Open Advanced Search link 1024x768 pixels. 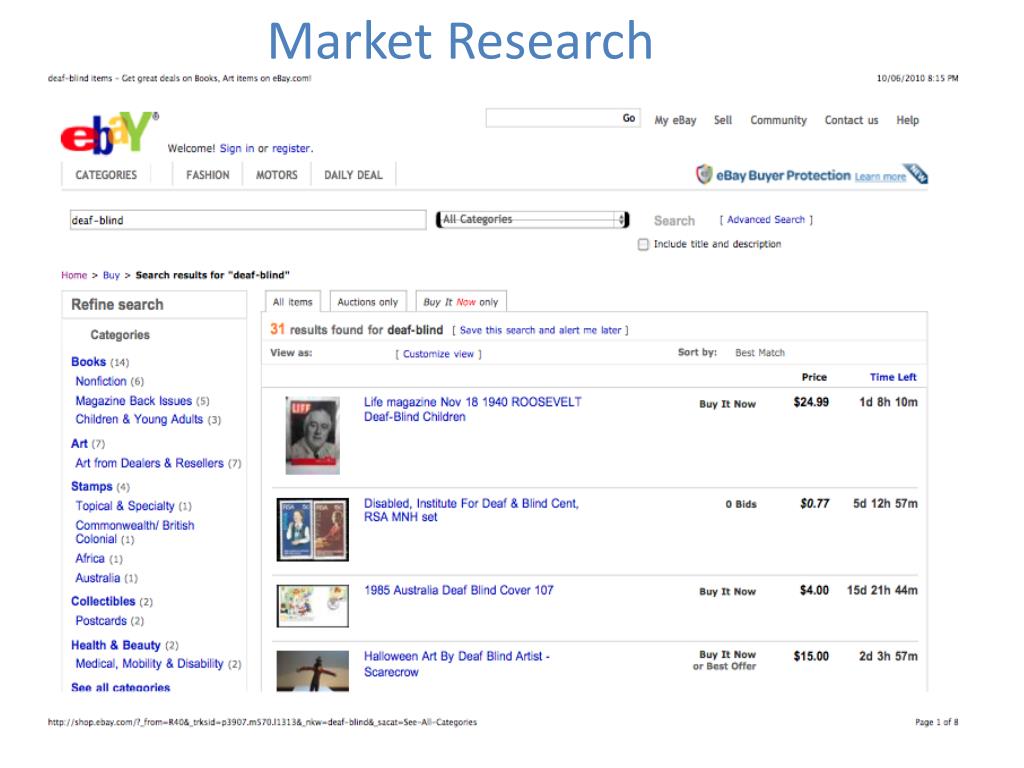coord(766,219)
